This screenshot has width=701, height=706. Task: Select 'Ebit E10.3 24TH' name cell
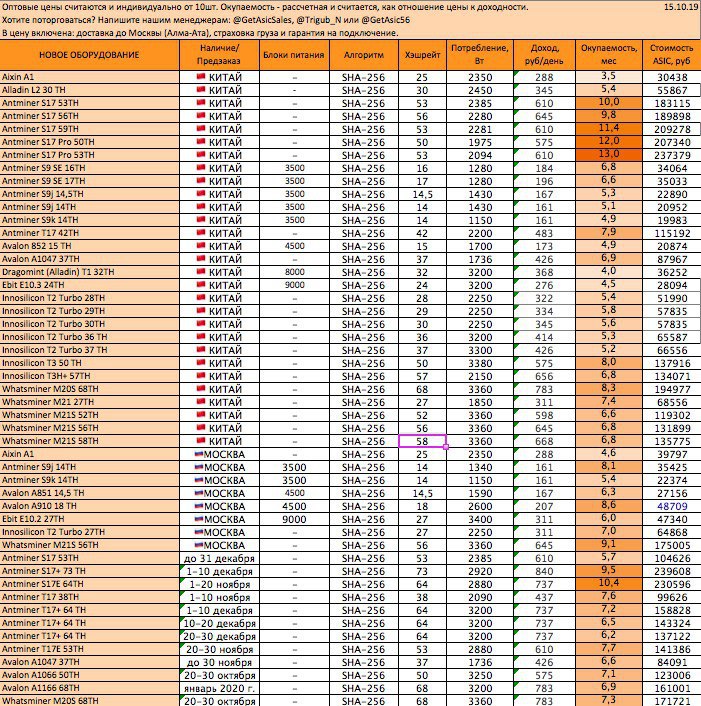click(x=90, y=285)
